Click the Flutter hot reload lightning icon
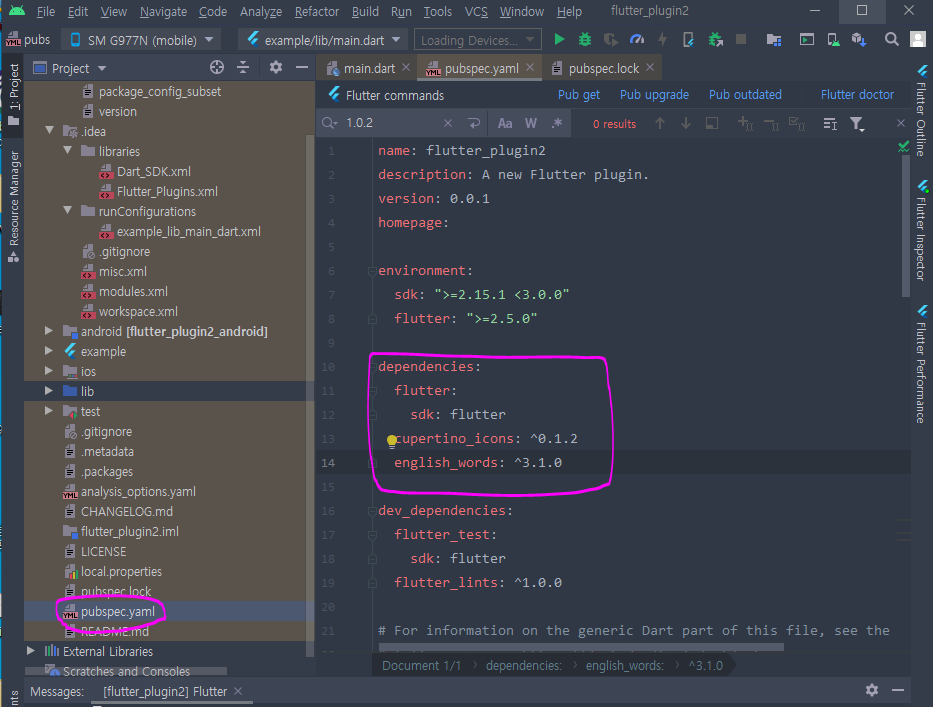The height and width of the screenshot is (707, 933). click(x=662, y=40)
